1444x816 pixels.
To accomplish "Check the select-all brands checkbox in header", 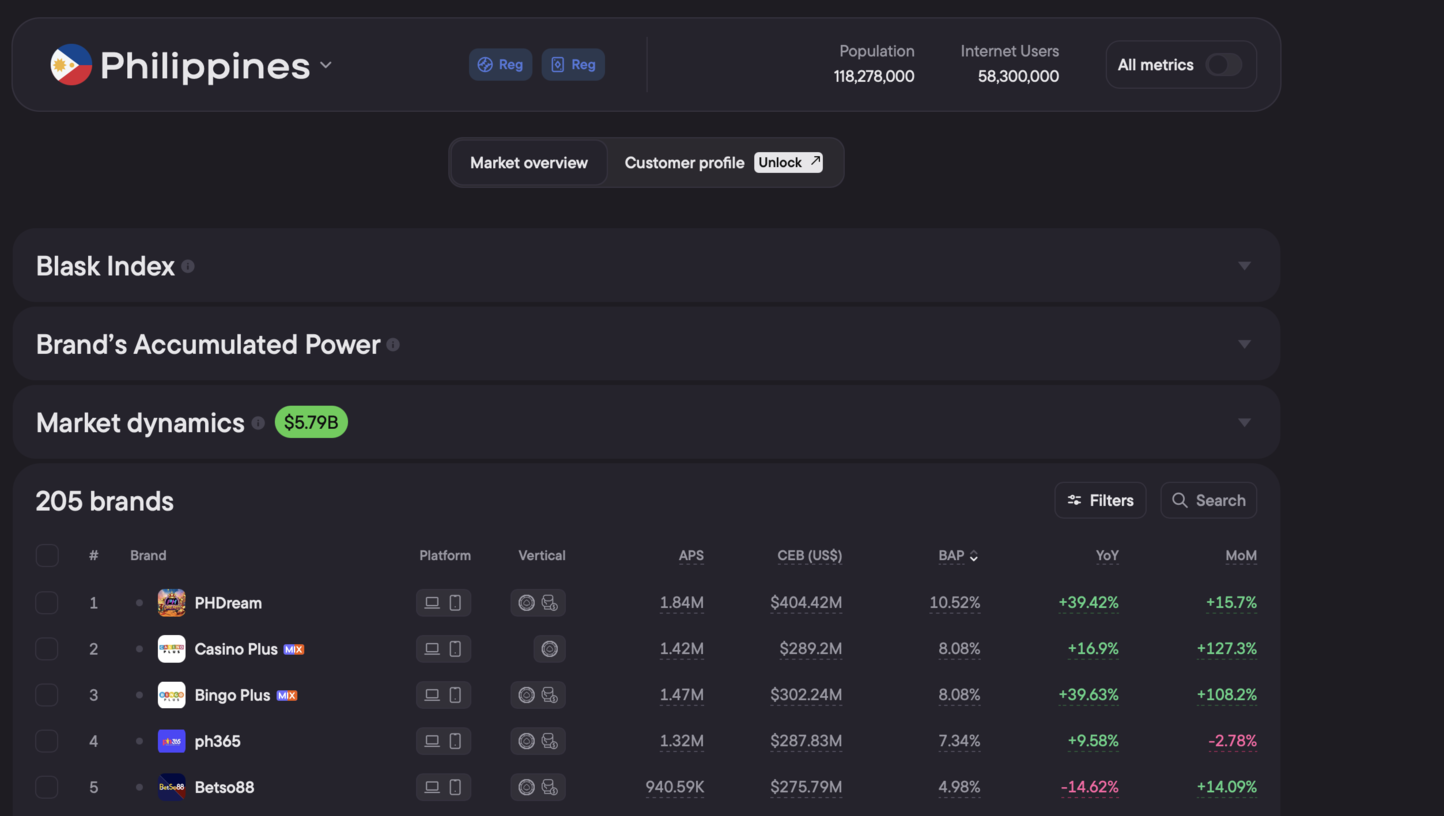I will coord(47,556).
